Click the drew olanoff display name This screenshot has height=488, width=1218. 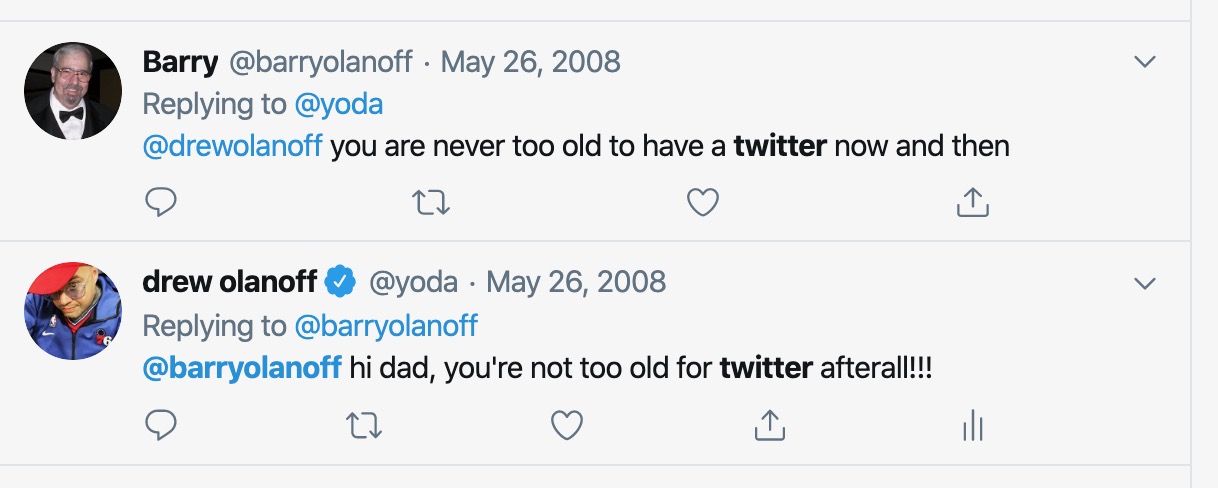[x=230, y=283]
